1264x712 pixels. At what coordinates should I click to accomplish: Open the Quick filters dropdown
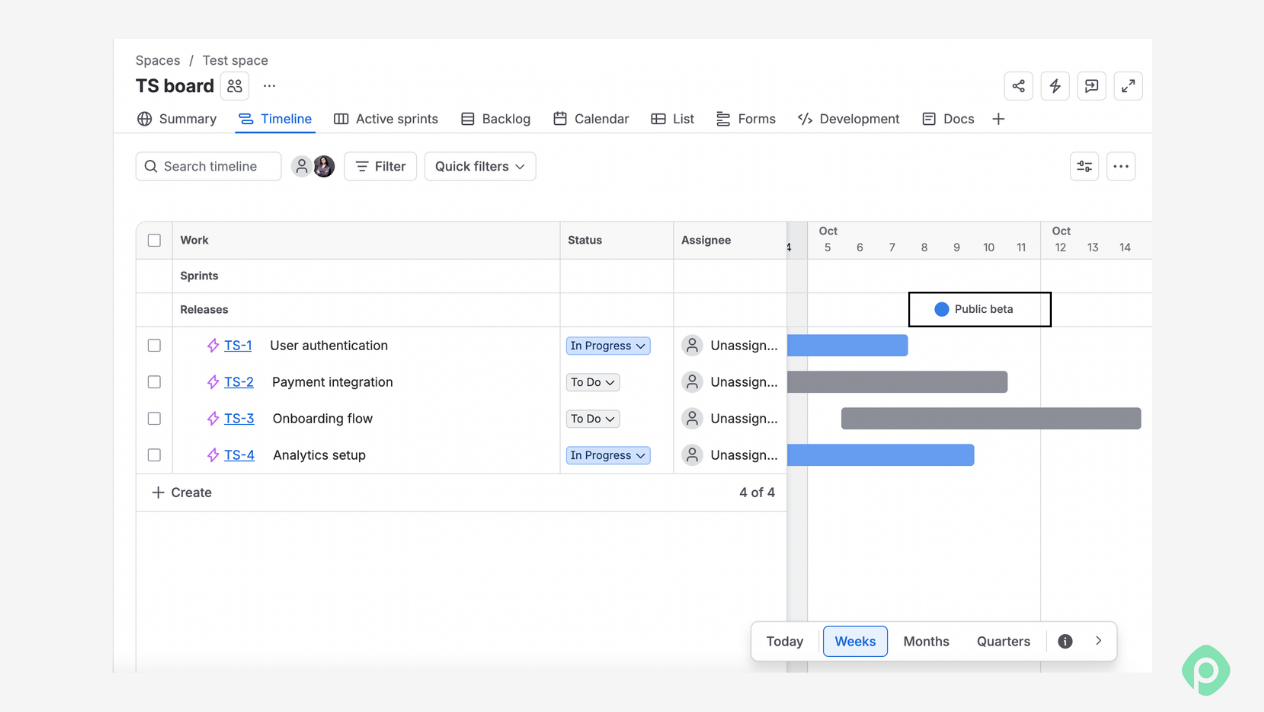point(480,166)
